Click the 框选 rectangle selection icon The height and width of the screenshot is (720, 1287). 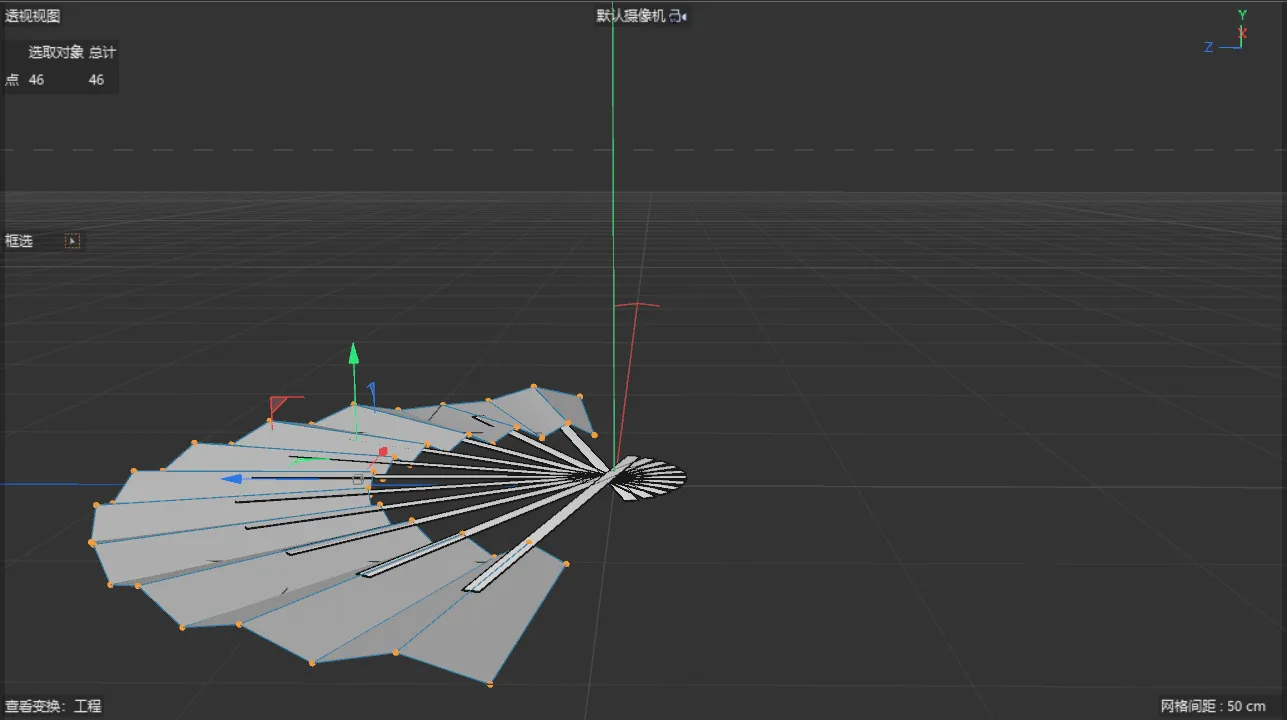(x=72, y=241)
